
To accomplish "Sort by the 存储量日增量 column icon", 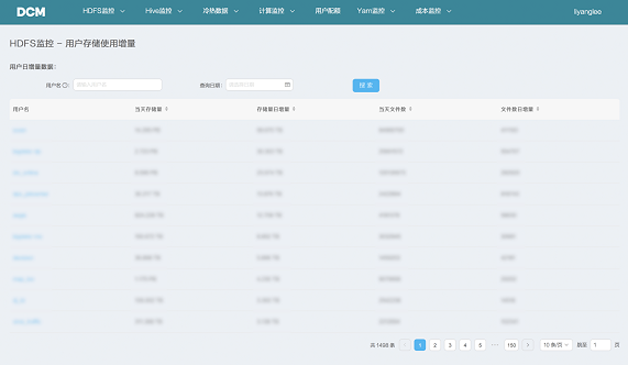I will coord(294,109).
